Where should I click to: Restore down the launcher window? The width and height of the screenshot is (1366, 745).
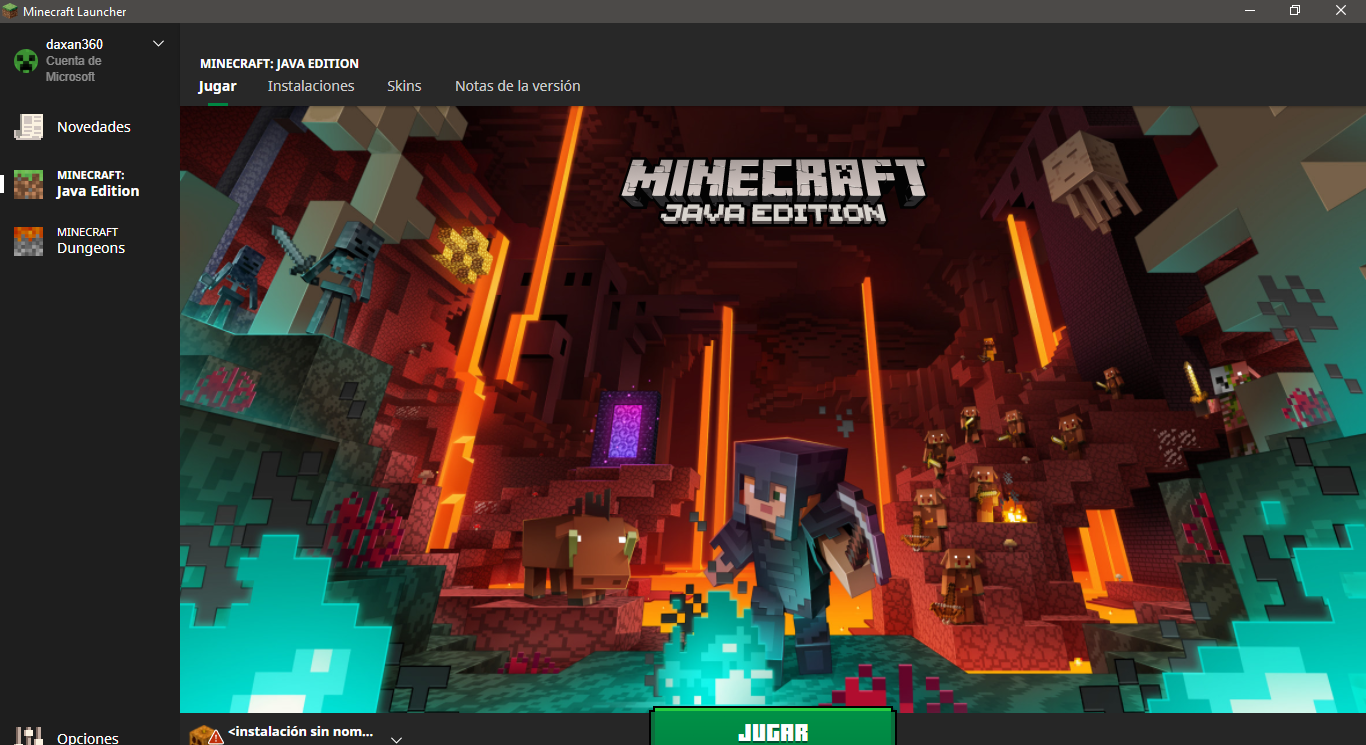point(1295,11)
